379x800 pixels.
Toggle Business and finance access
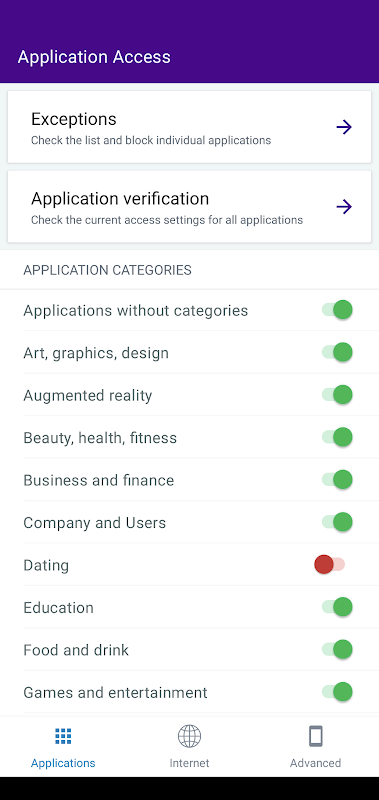[337, 480]
